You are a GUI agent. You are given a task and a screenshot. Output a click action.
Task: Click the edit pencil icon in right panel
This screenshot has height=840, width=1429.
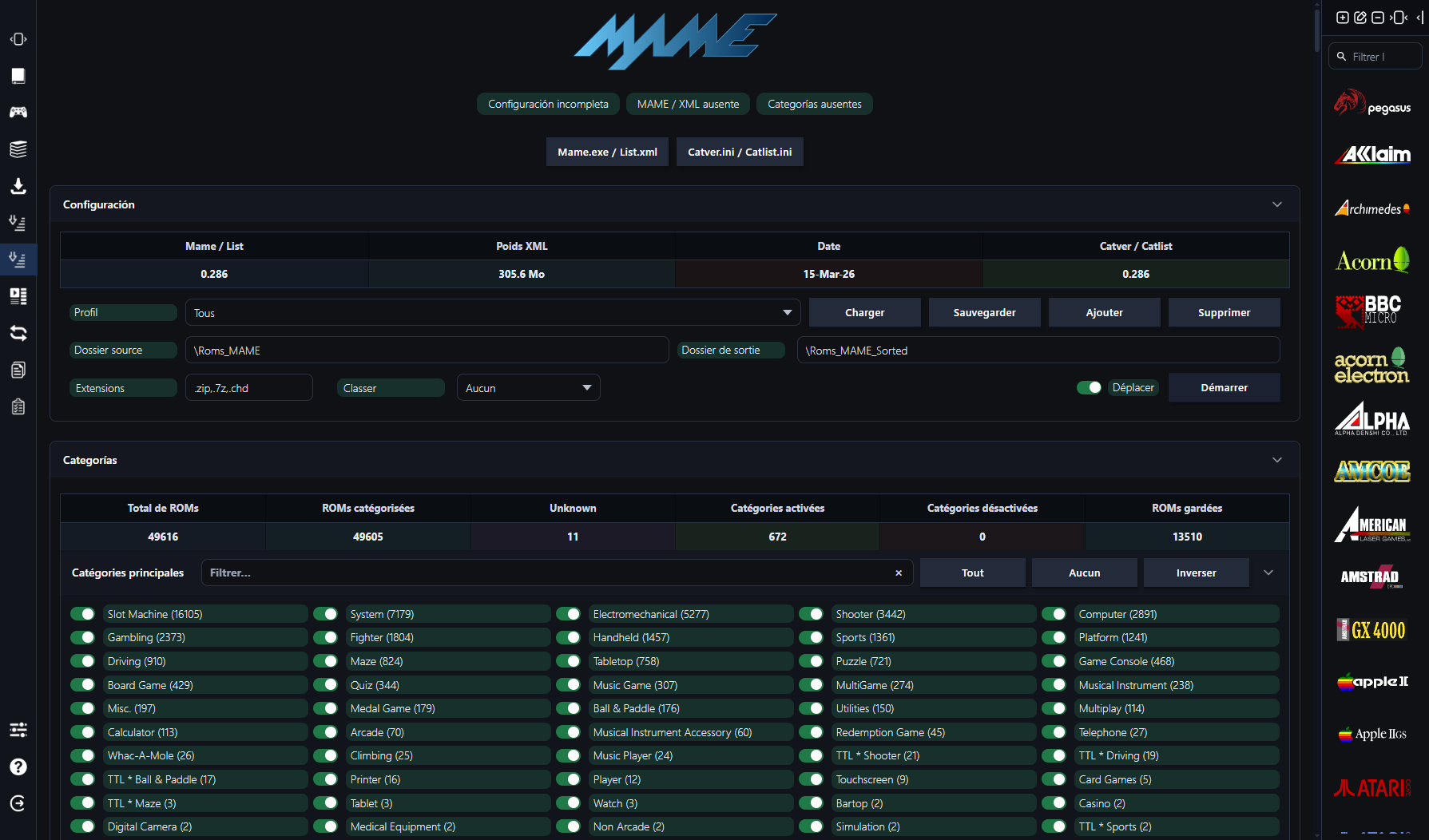click(1360, 18)
